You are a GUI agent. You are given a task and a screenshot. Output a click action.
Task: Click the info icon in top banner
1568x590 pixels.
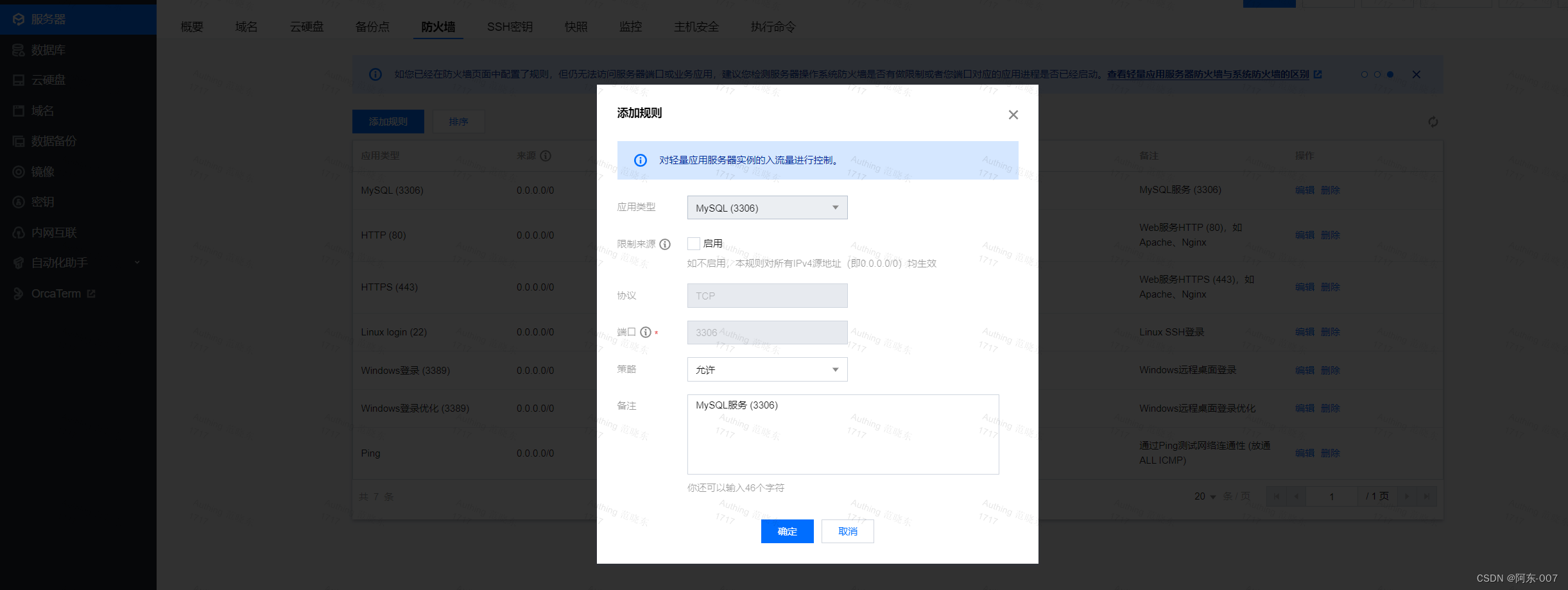(375, 74)
